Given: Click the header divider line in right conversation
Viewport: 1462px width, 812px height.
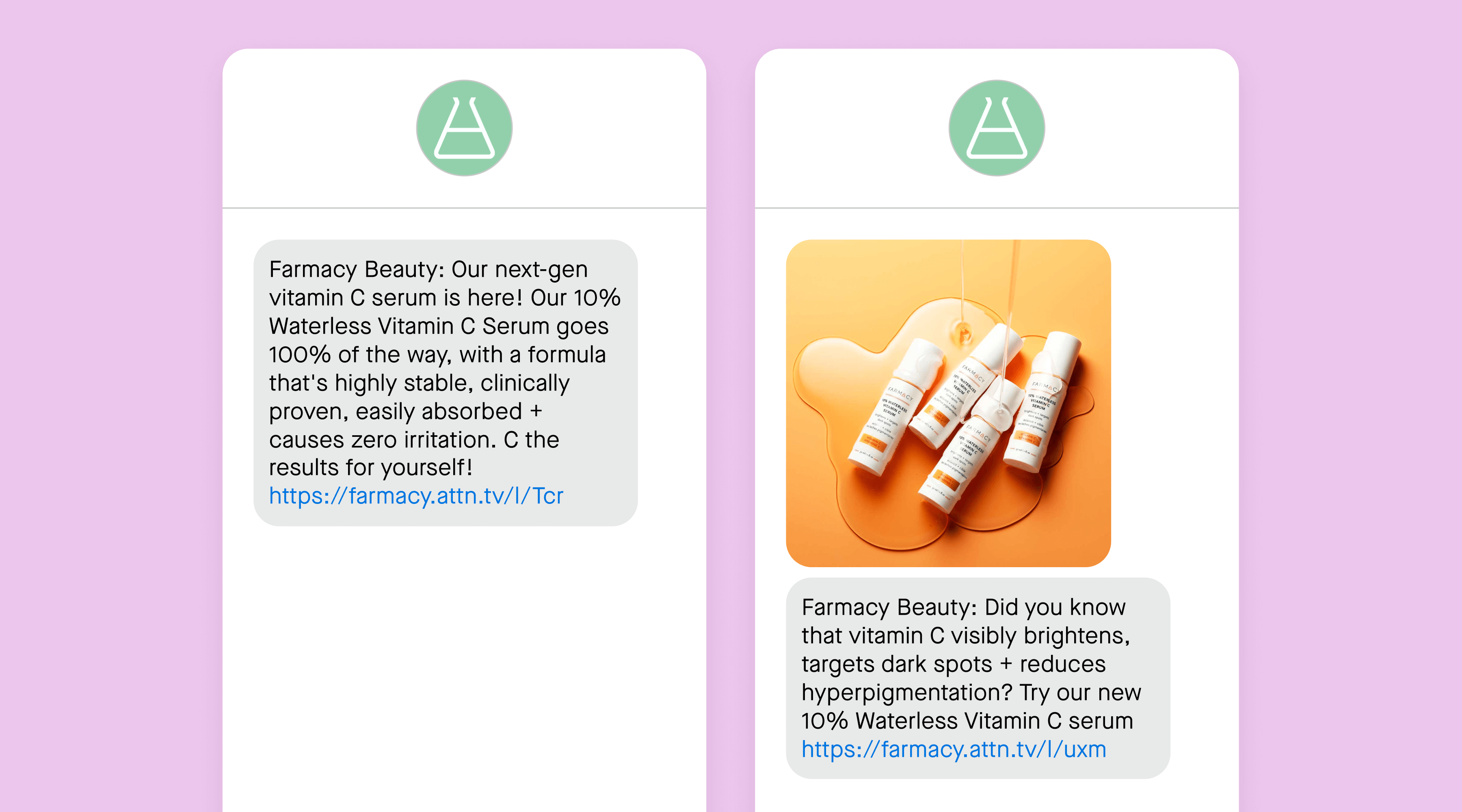Looking at the screenshot, I should tap(997, 208).
